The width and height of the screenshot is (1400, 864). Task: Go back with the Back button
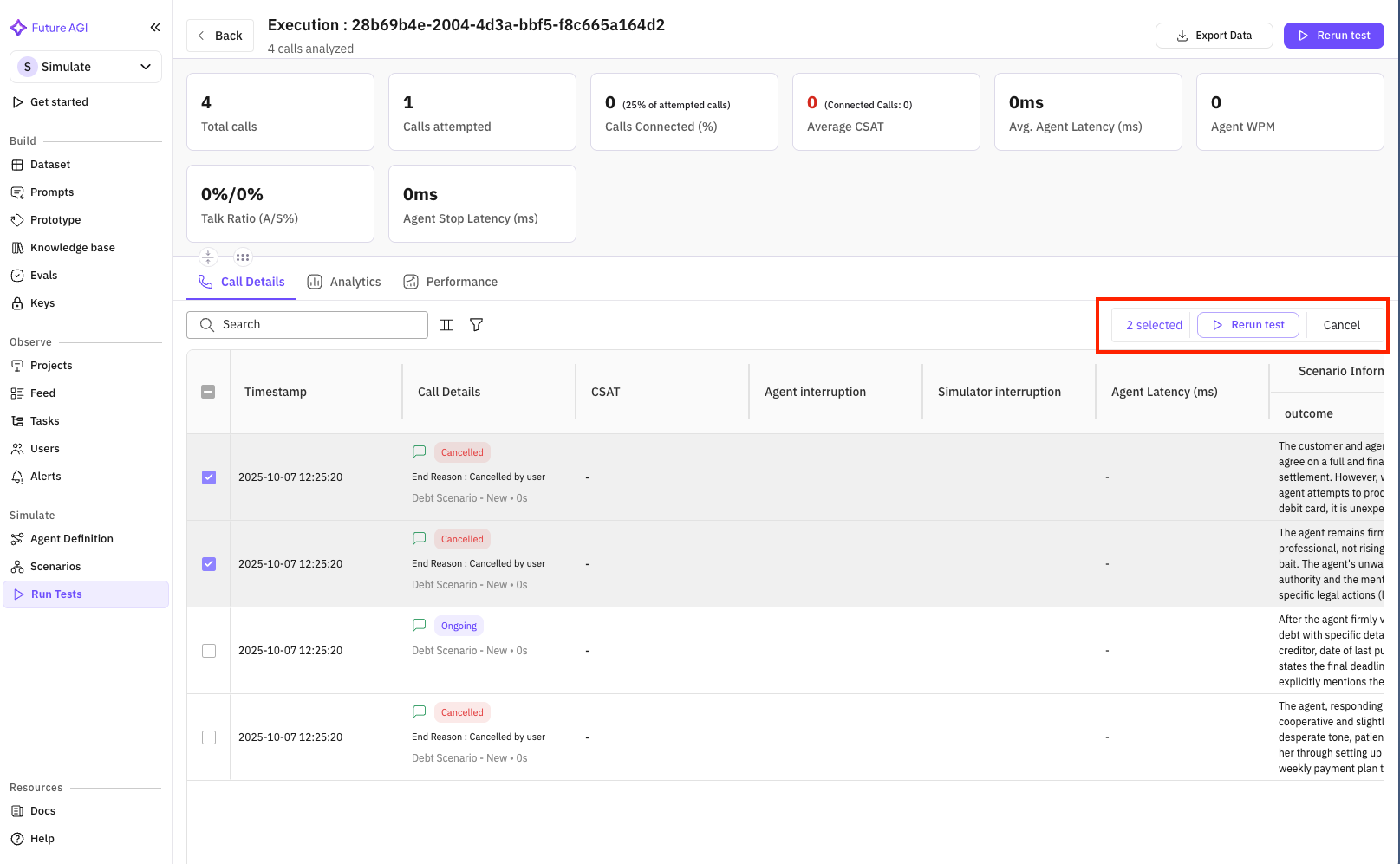pyautogui.click(x=220, y=36)
